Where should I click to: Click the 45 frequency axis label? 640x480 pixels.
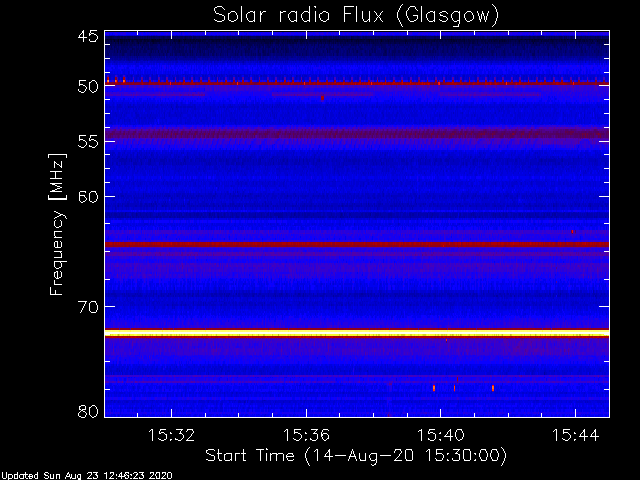point(88,36)
